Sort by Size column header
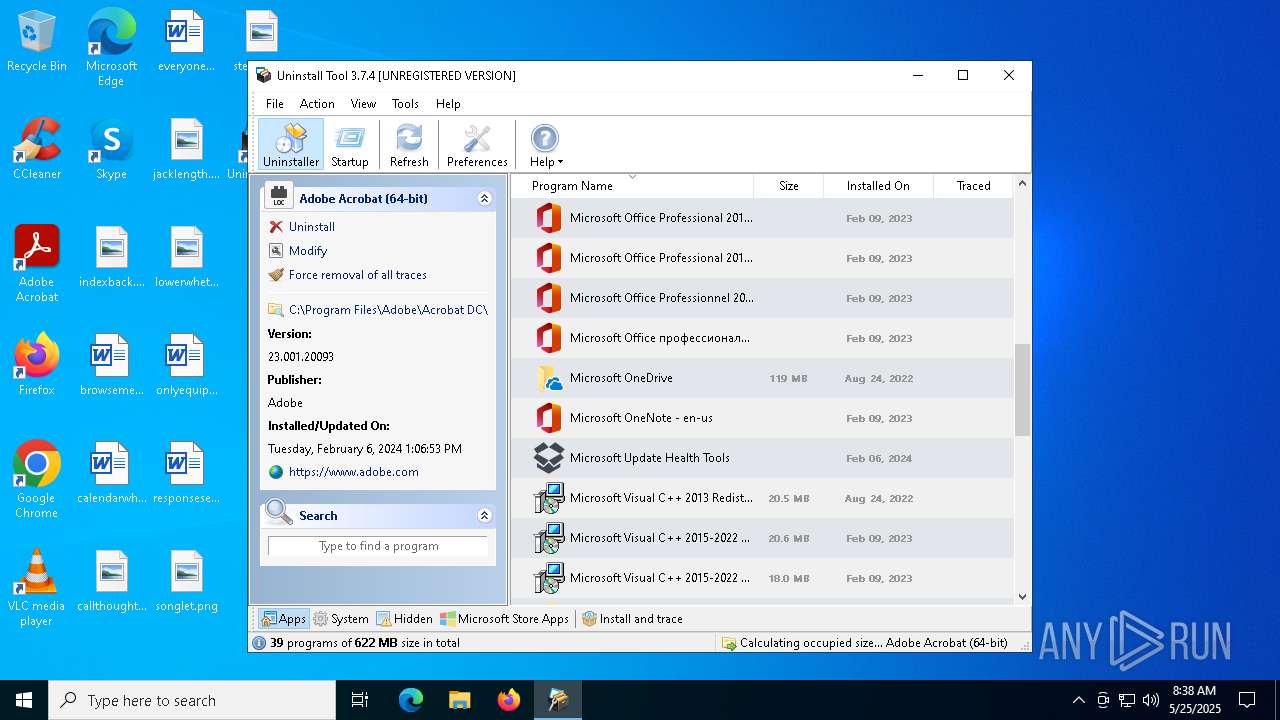 tap(788, 186)
